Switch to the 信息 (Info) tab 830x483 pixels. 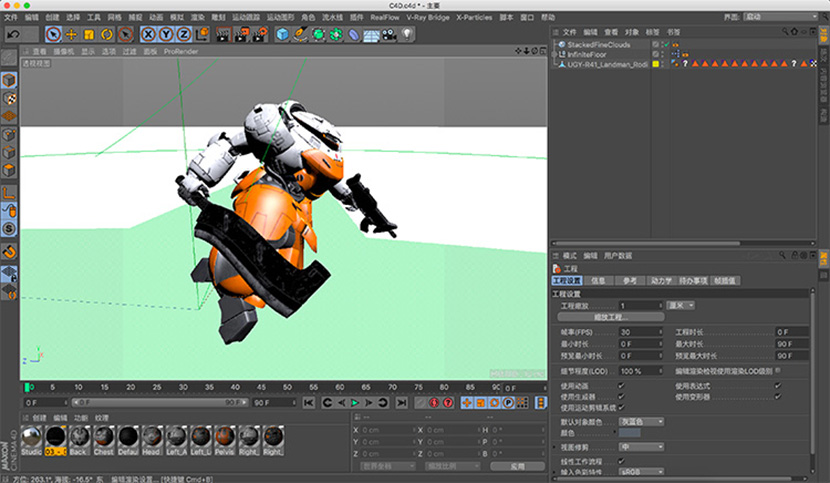pos(598,281)
